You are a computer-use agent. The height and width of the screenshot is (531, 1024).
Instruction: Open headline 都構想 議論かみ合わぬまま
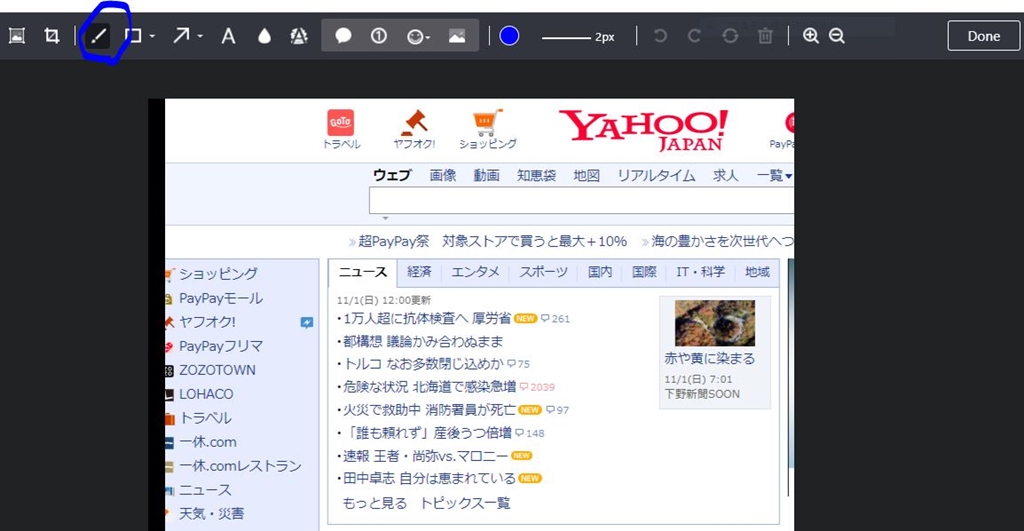pyautogui.click(x=423, y=341)
